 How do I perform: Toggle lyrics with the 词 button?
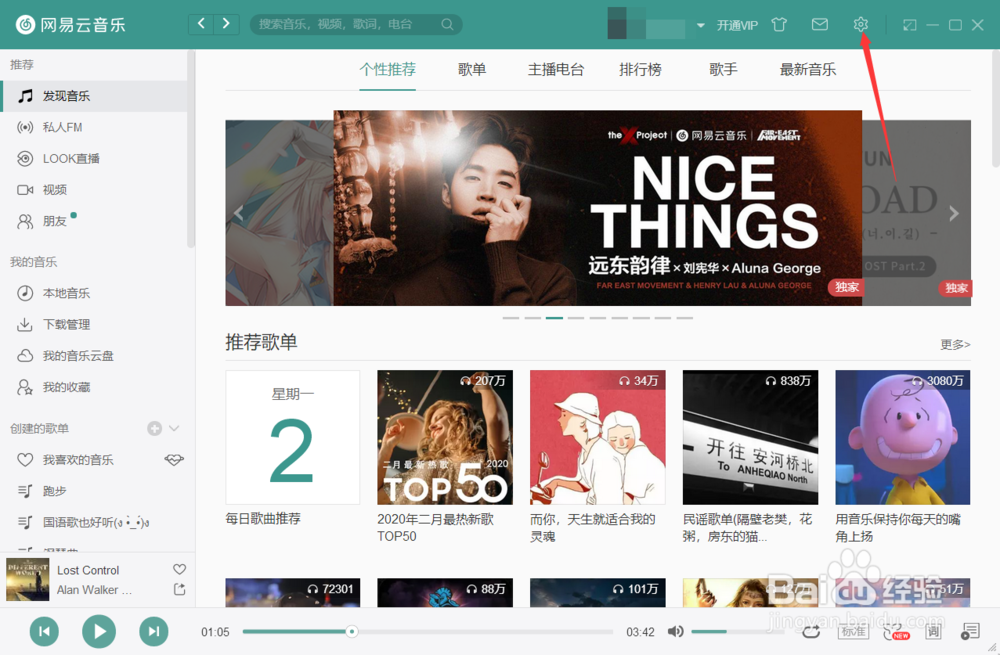pyautogui.click(x=933, y=631)
